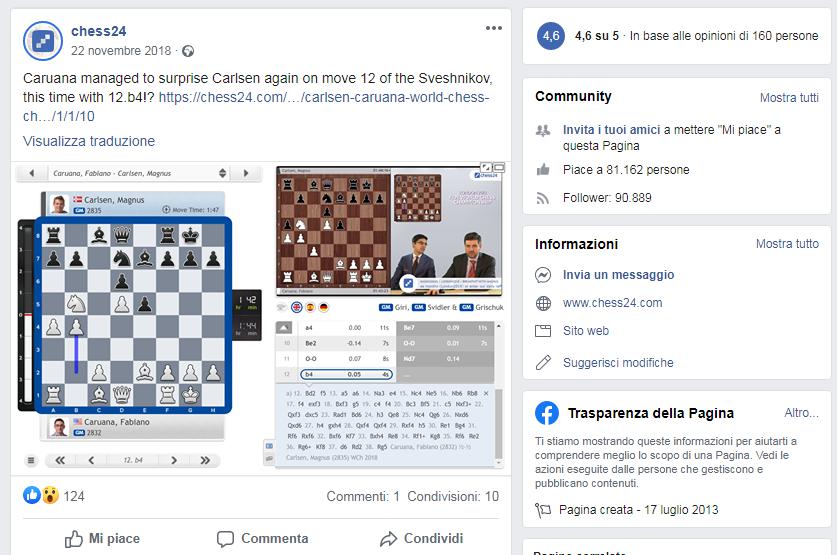The width and height of the screenshot is (837, 555).
Task: Click Visualizza traduzione
Action: click(89, 141)
